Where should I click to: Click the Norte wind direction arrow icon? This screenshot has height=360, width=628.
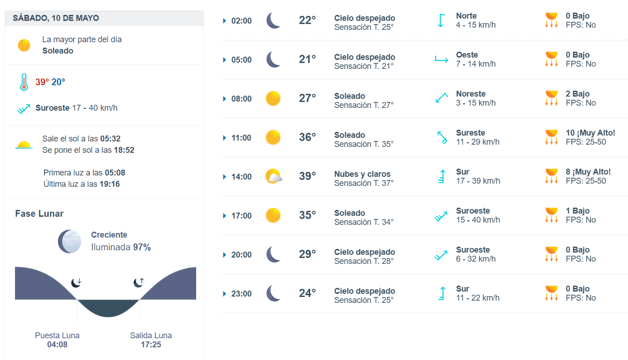pos(441,20)
